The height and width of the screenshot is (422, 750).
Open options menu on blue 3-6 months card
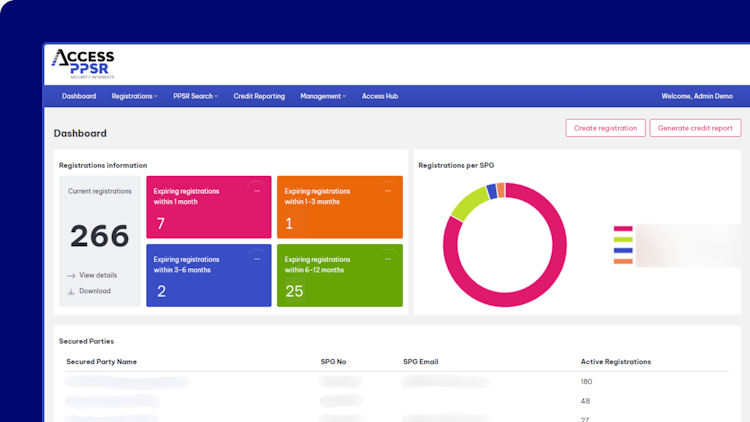point(257,259)
